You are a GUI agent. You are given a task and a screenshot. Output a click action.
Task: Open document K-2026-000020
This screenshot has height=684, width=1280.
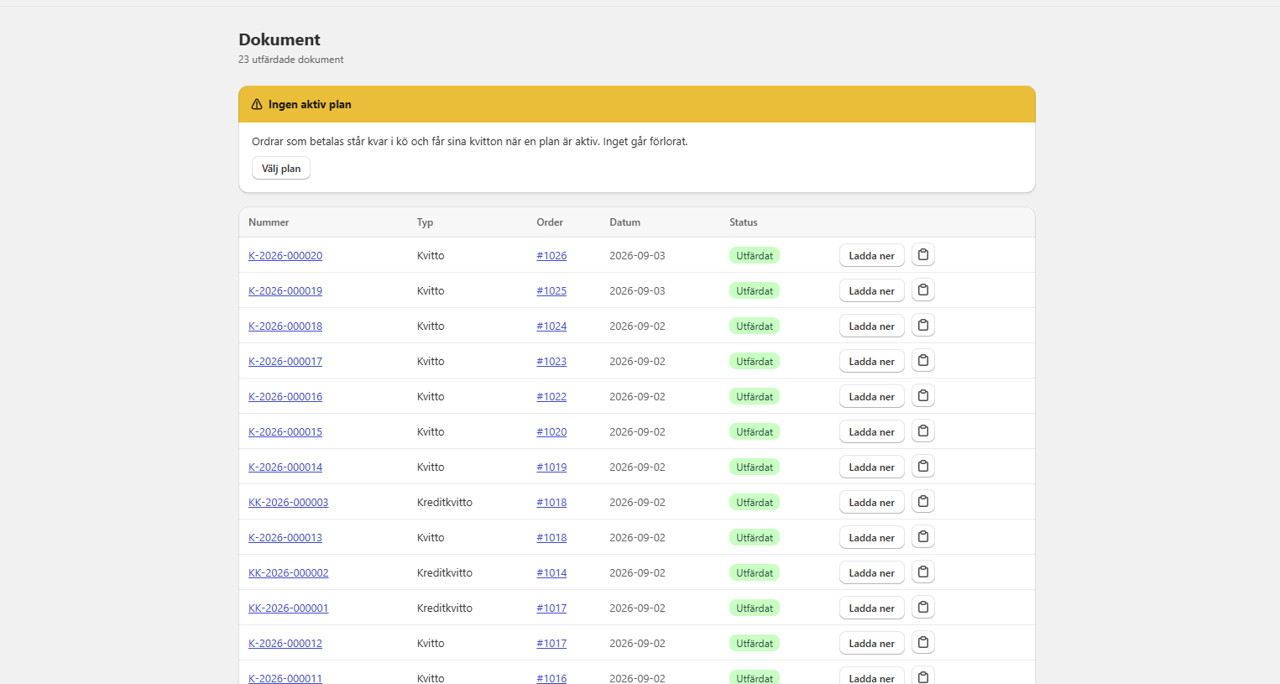pyautogui.click(x=285, y=255)
